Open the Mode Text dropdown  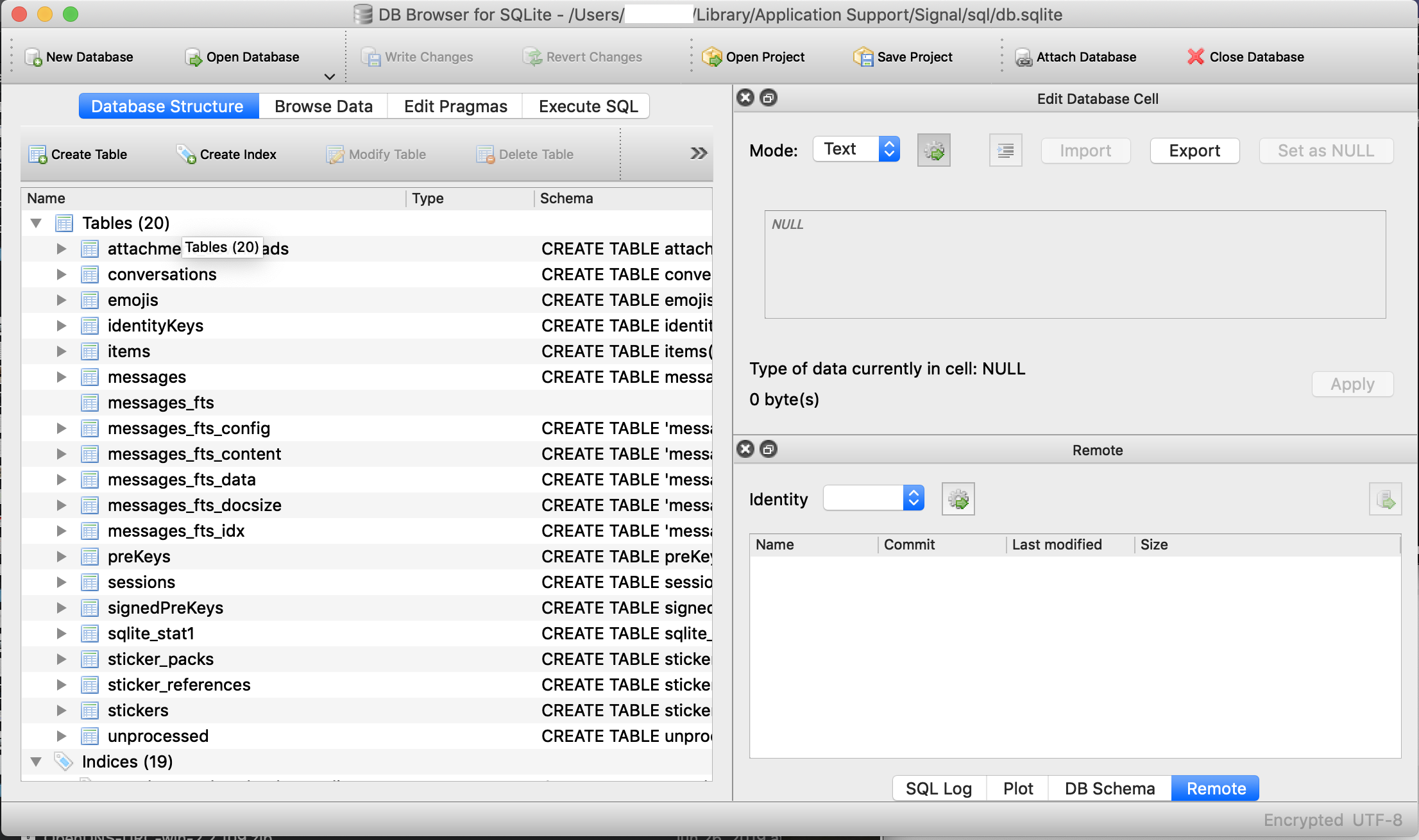pos(856,149)
